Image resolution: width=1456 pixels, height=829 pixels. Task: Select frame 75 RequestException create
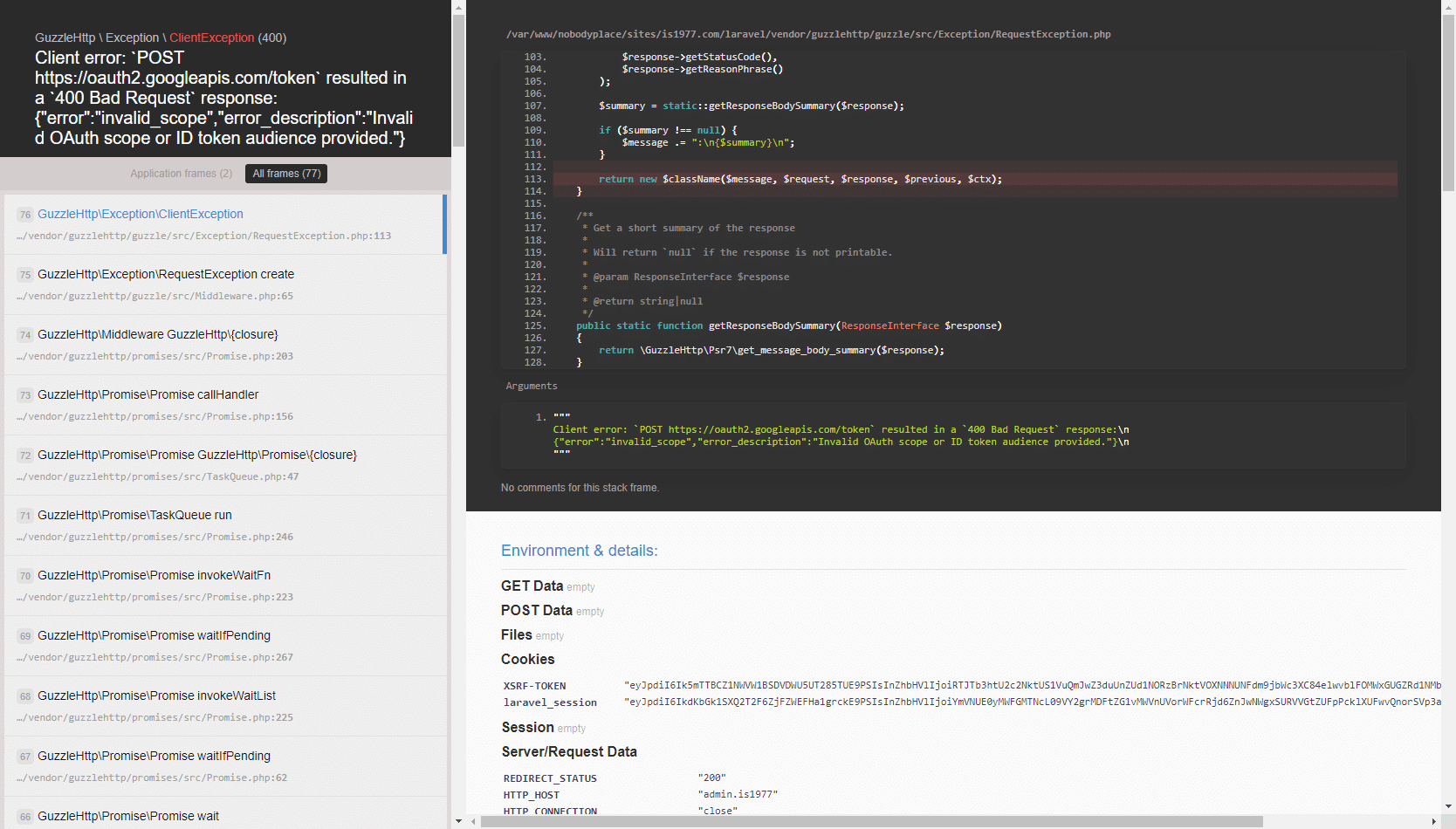pyautogui.click(x=225, y=284)
